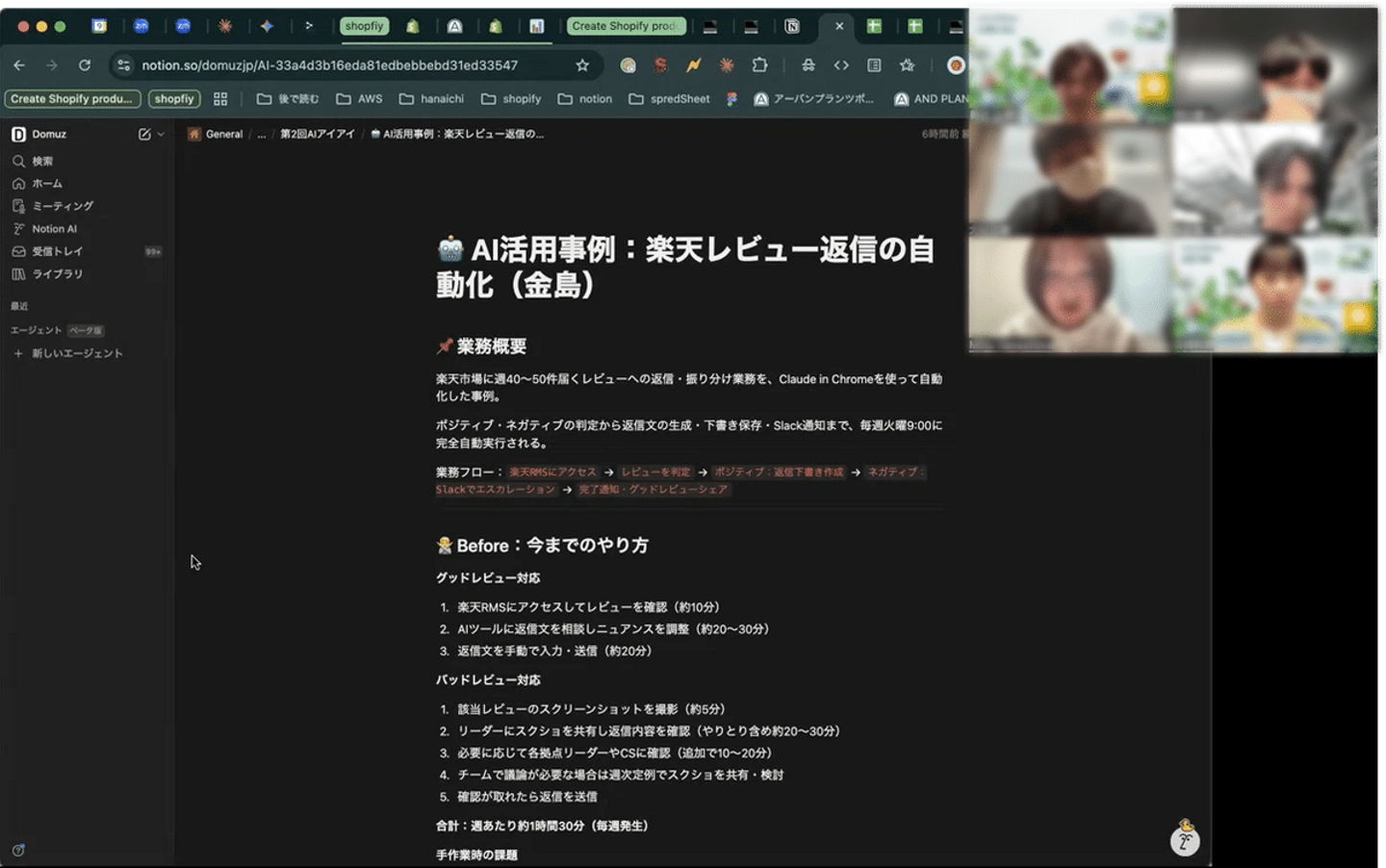The width and height of the screenshot is (1386, 868).
Task: Click the 楽天RMSにアクセス flow tag
Action: [x=552, y=472]
